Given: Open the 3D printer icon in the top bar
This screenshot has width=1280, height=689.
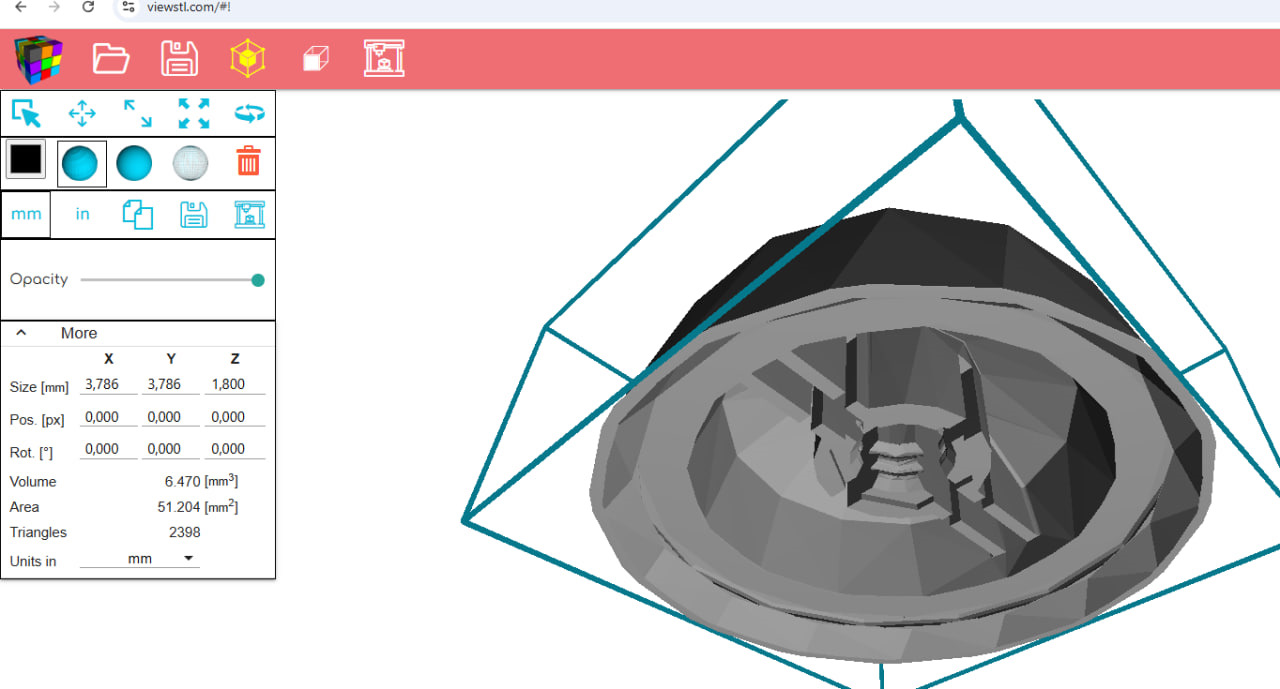Looking at the screenshot, I should tap(384, 59).
